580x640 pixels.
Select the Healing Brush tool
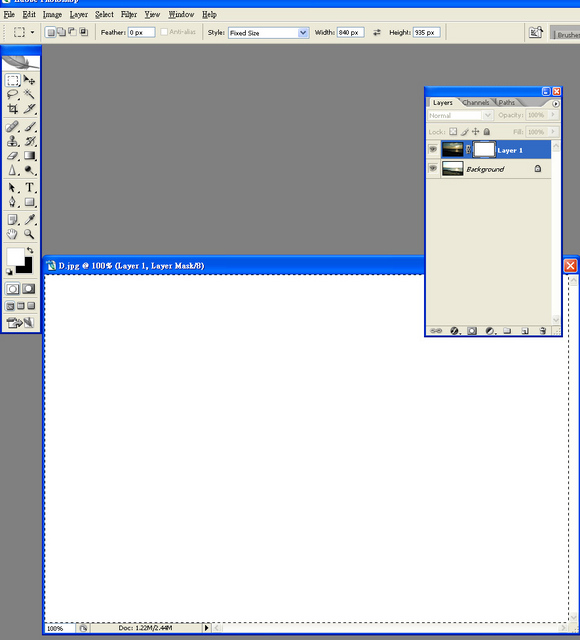point(13,127)
